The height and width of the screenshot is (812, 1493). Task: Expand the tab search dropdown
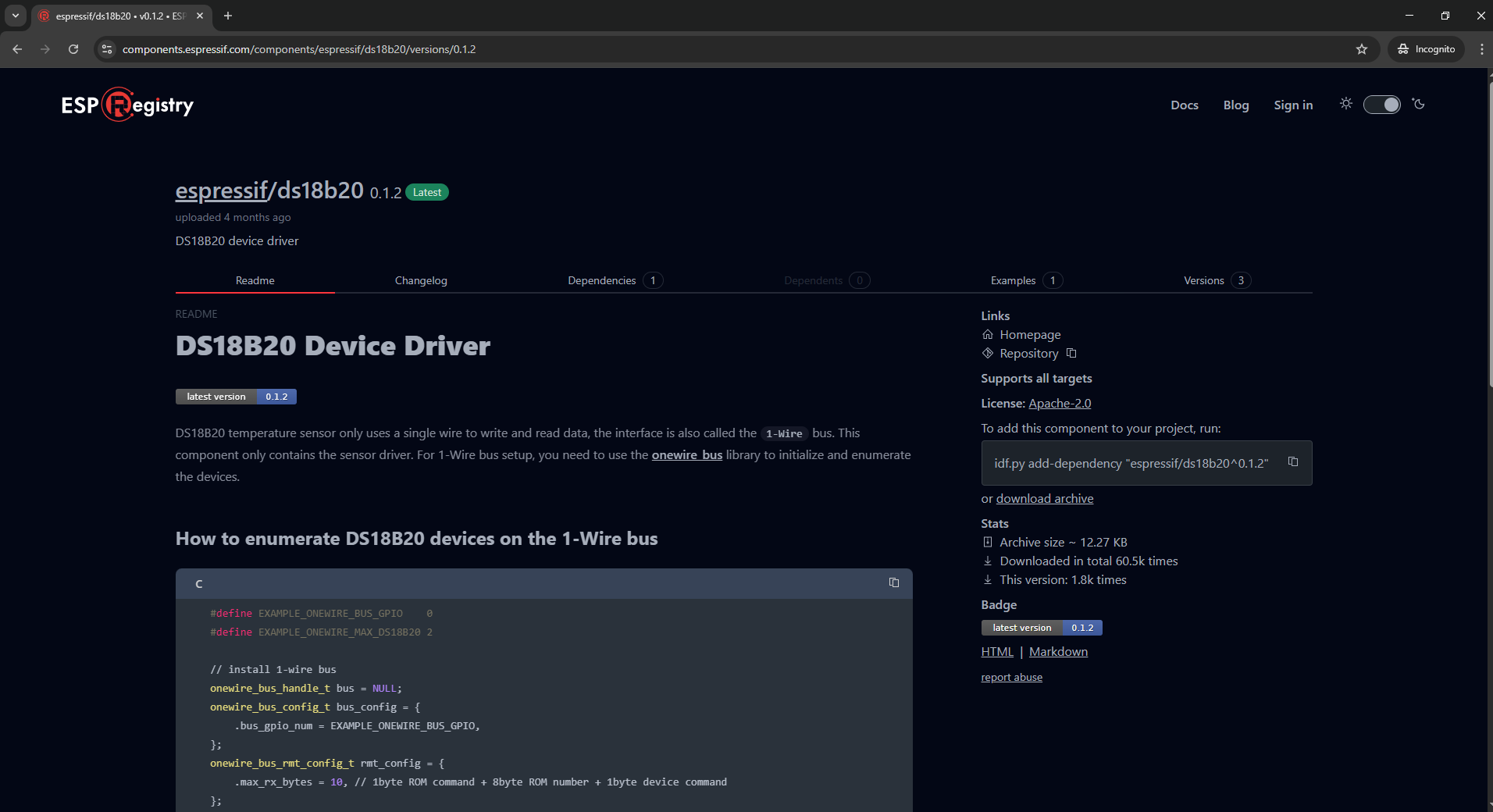tap(15, 16)
